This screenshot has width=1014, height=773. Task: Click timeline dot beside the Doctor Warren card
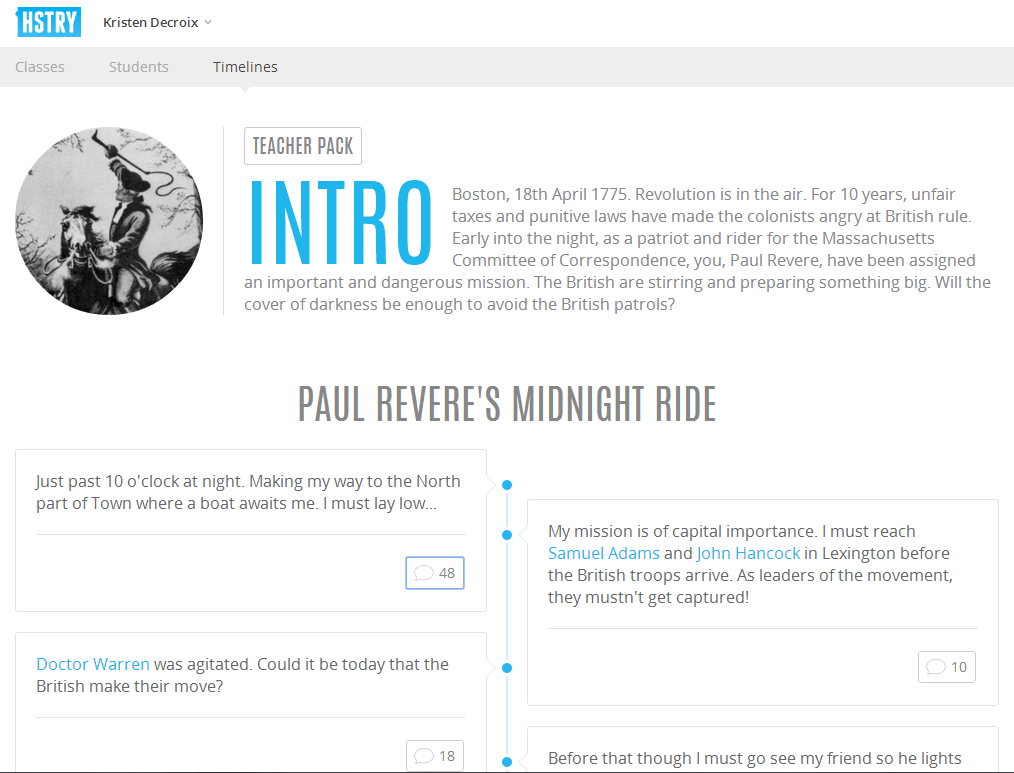507,667
